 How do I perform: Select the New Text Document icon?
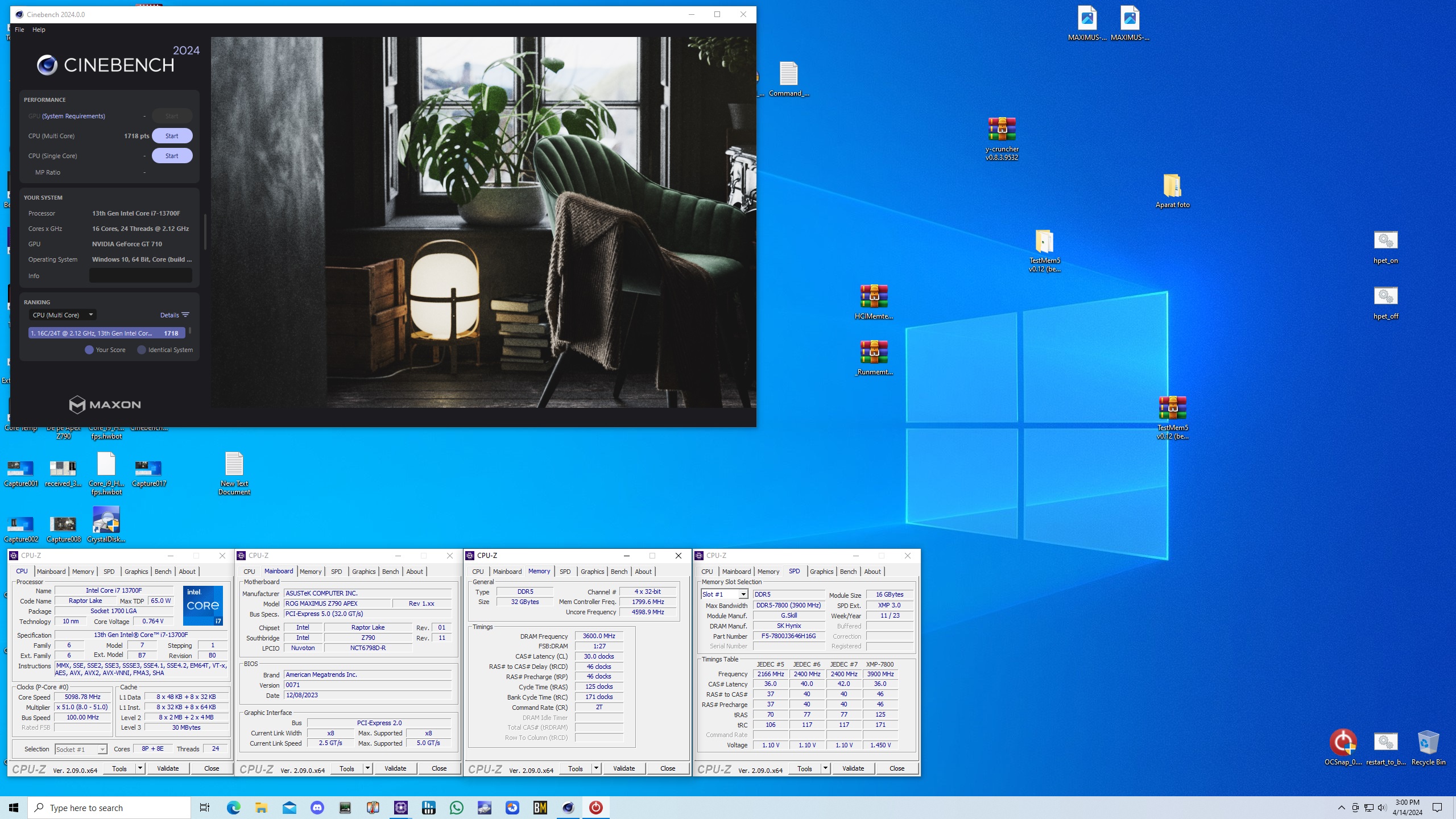234,473
